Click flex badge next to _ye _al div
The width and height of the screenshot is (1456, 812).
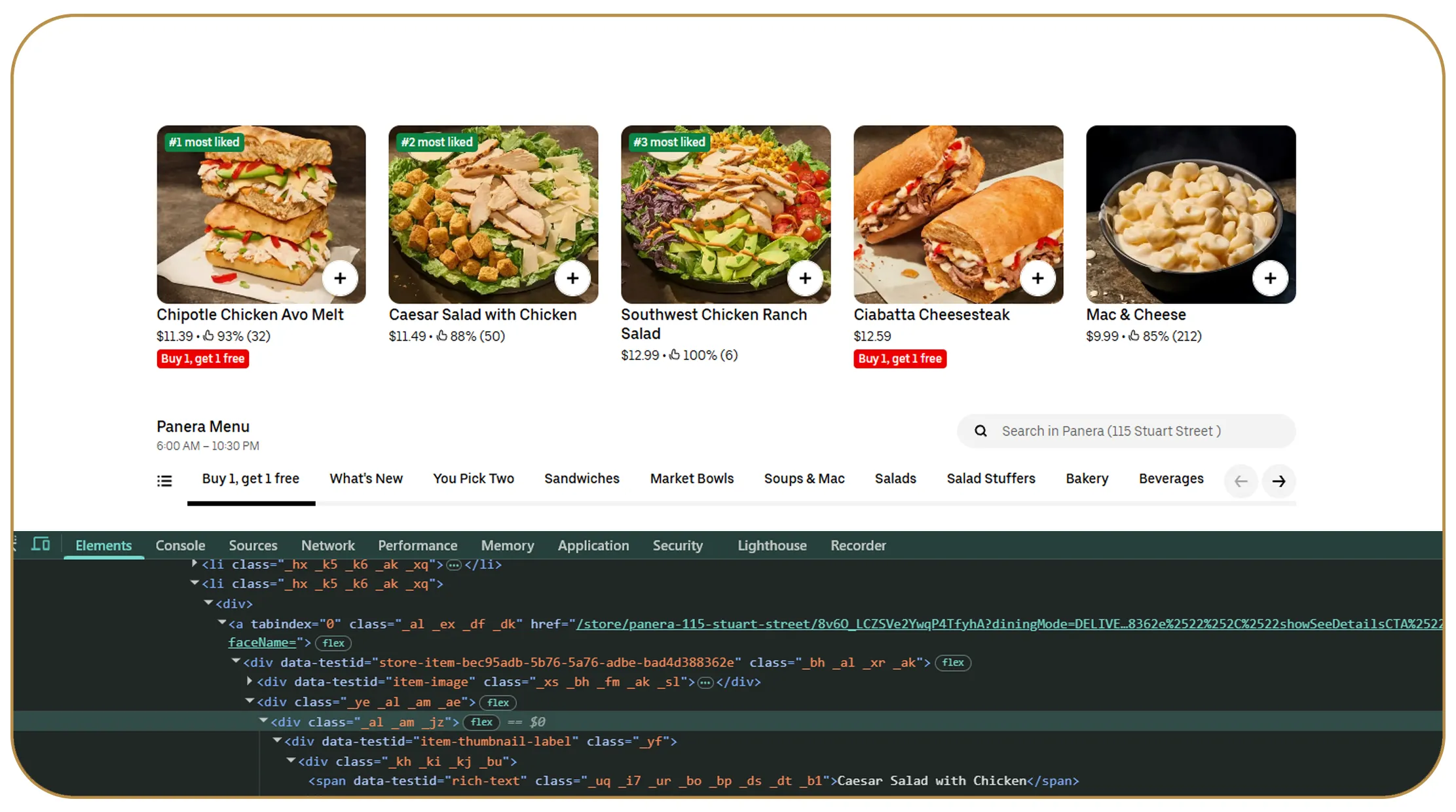point(498,703)
